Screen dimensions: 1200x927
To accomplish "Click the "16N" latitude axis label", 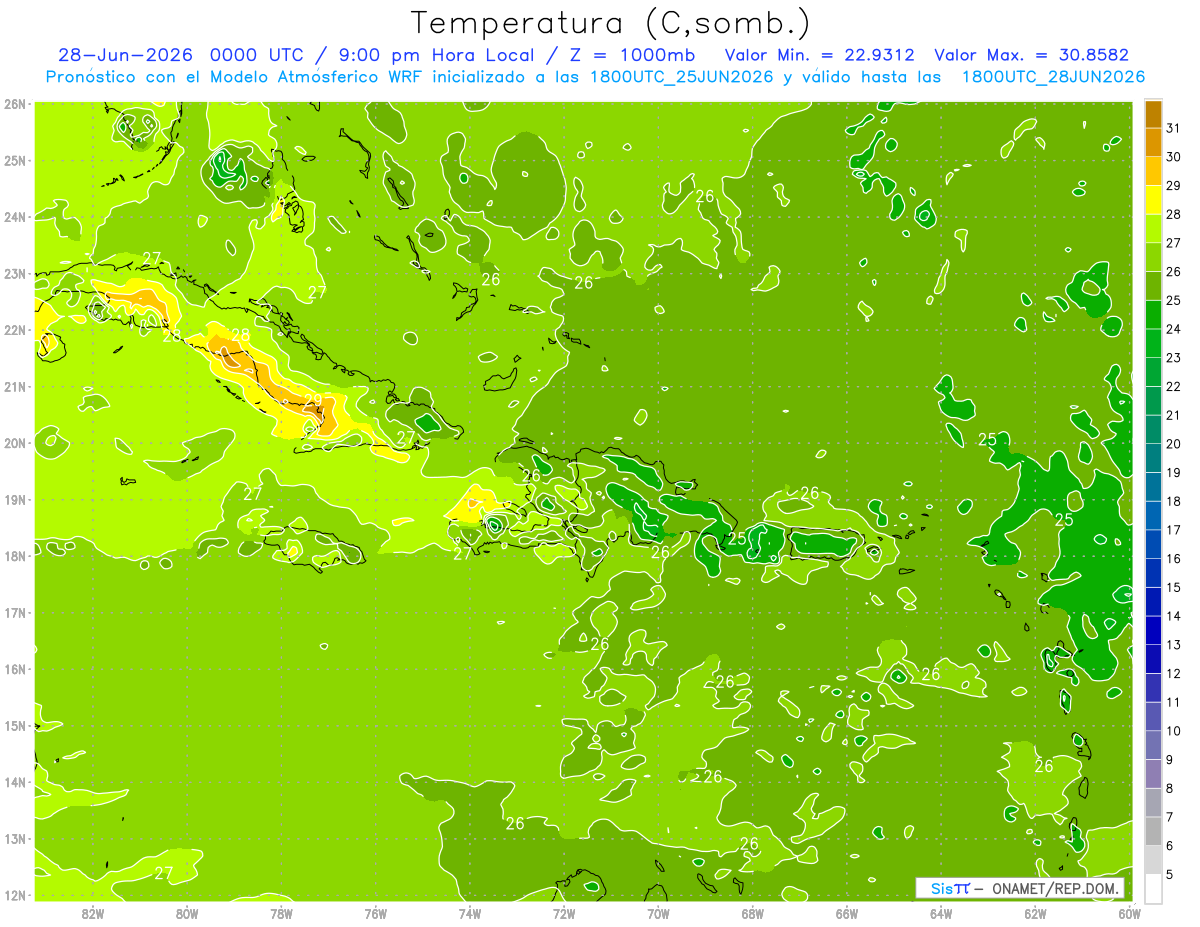I will click(15, 669).
